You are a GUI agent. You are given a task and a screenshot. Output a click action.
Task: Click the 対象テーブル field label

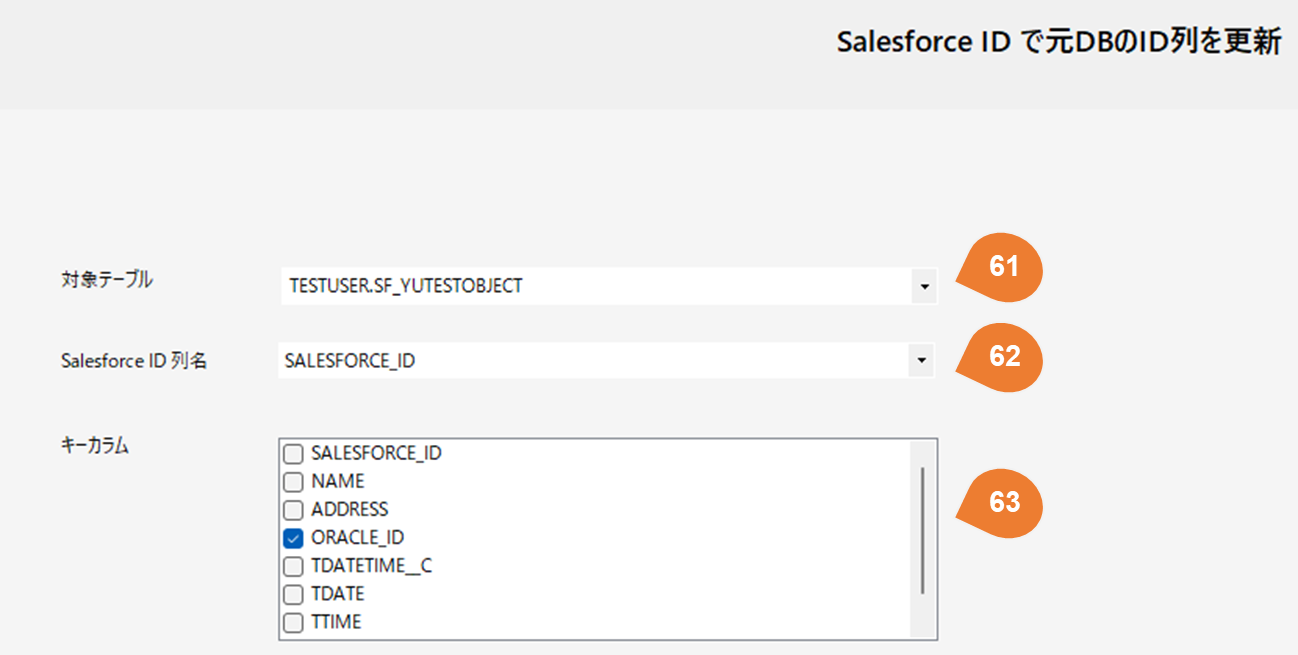pyautogui.click(x=107, y=280)
